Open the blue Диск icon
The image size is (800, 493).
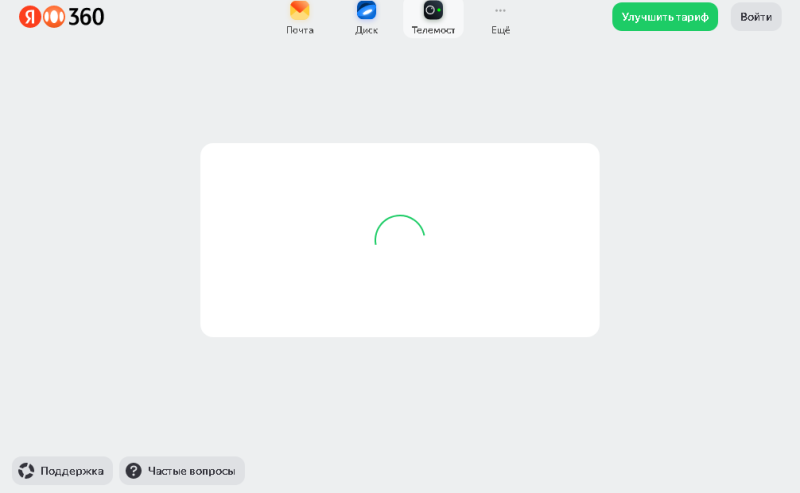(367, 10)
